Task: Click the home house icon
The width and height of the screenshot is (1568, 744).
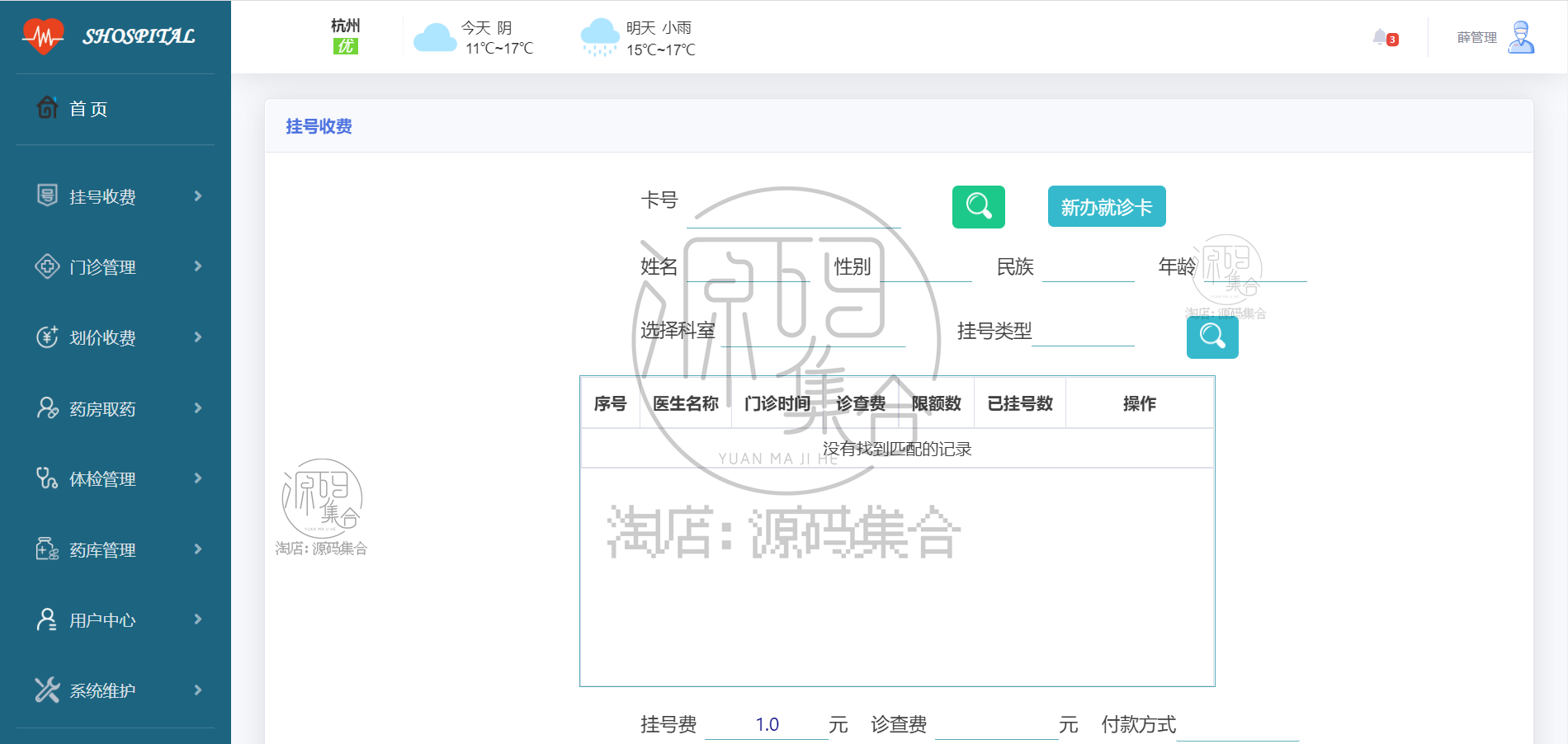Action: pos(47,107)
